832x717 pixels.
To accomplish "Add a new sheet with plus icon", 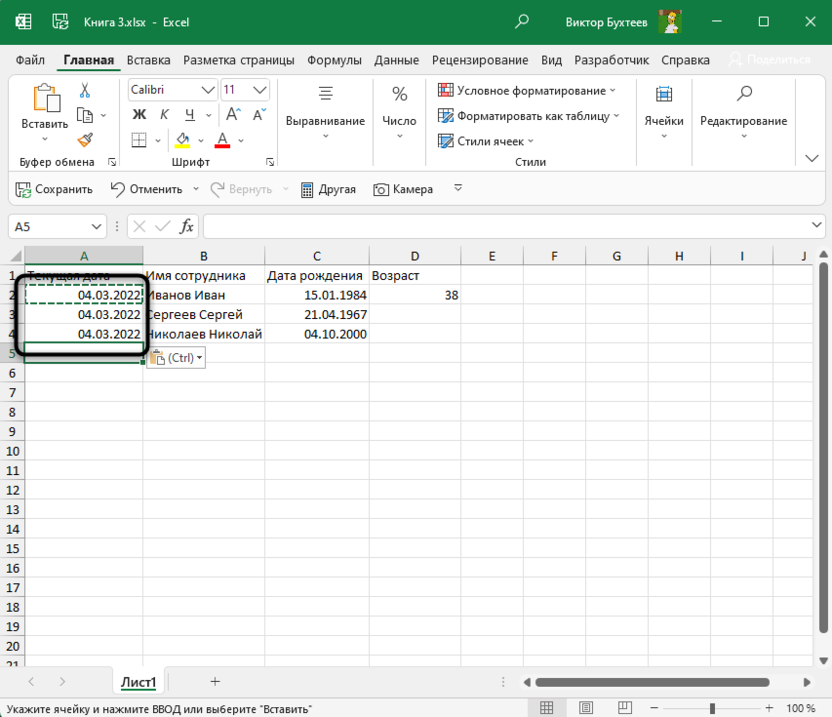I will [215, 681].
